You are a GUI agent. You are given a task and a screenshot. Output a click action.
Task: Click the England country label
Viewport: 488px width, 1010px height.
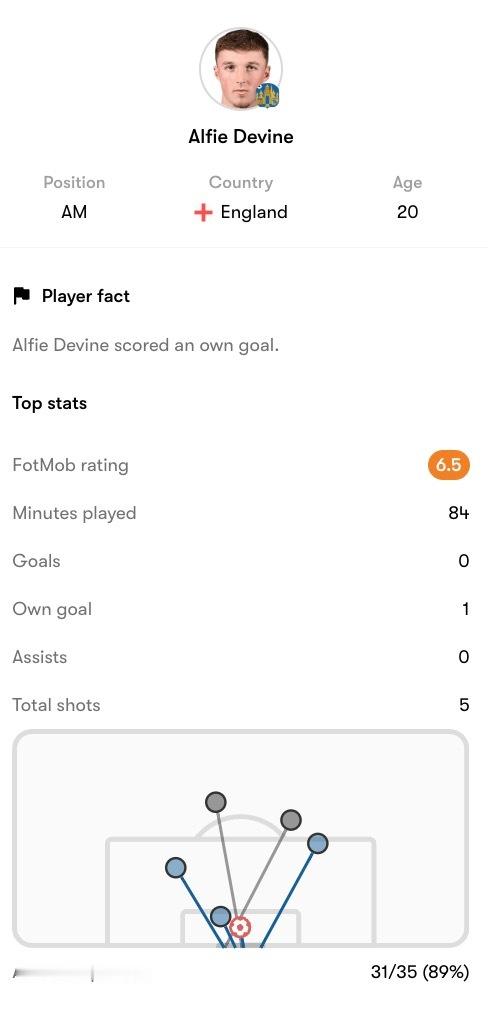(x=254, y=213)
